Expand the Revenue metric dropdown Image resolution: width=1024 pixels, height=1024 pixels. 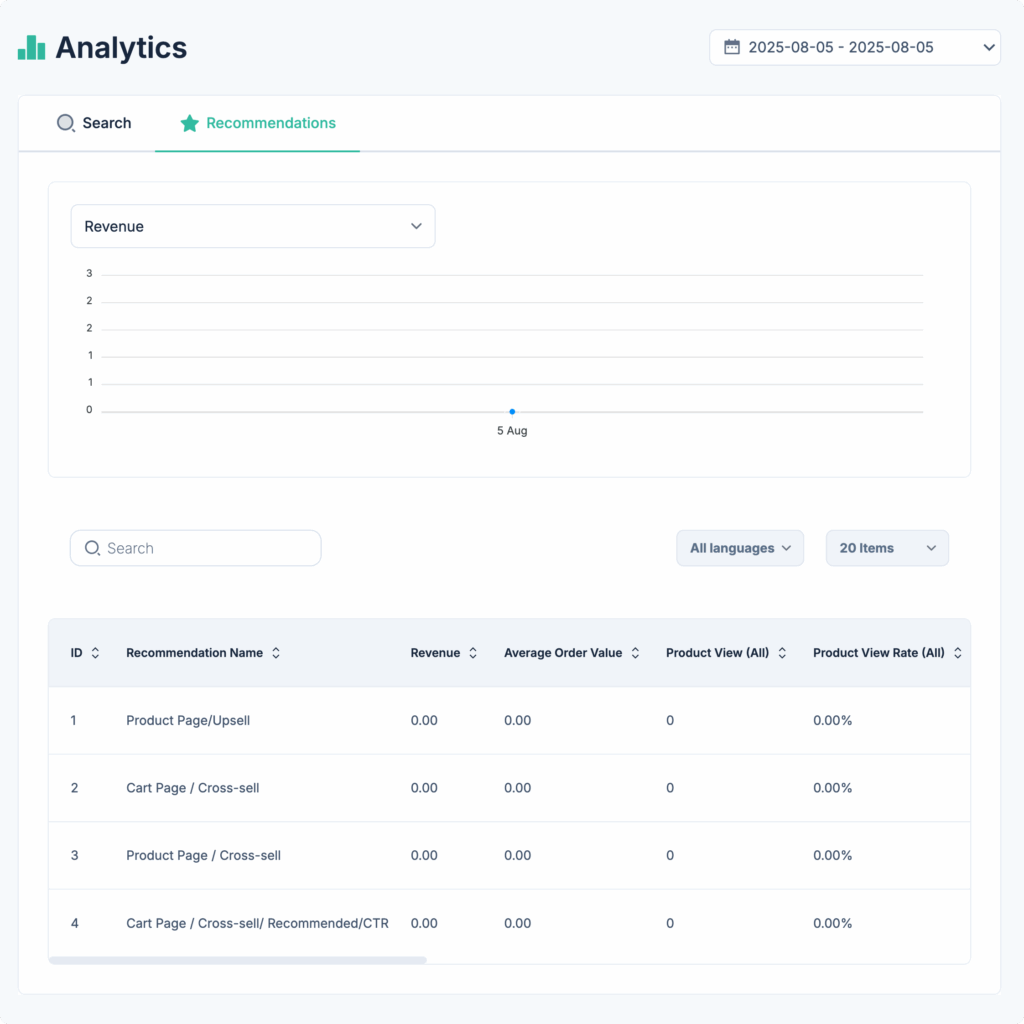tap(253, 226)
